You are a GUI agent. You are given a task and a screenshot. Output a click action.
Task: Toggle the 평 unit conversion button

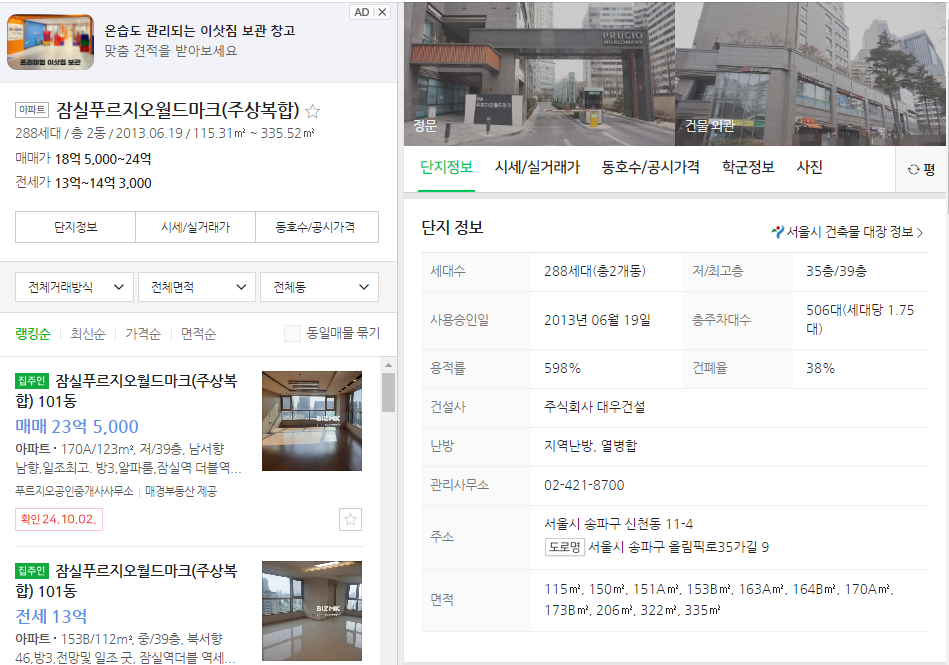(x=921, y=169)
